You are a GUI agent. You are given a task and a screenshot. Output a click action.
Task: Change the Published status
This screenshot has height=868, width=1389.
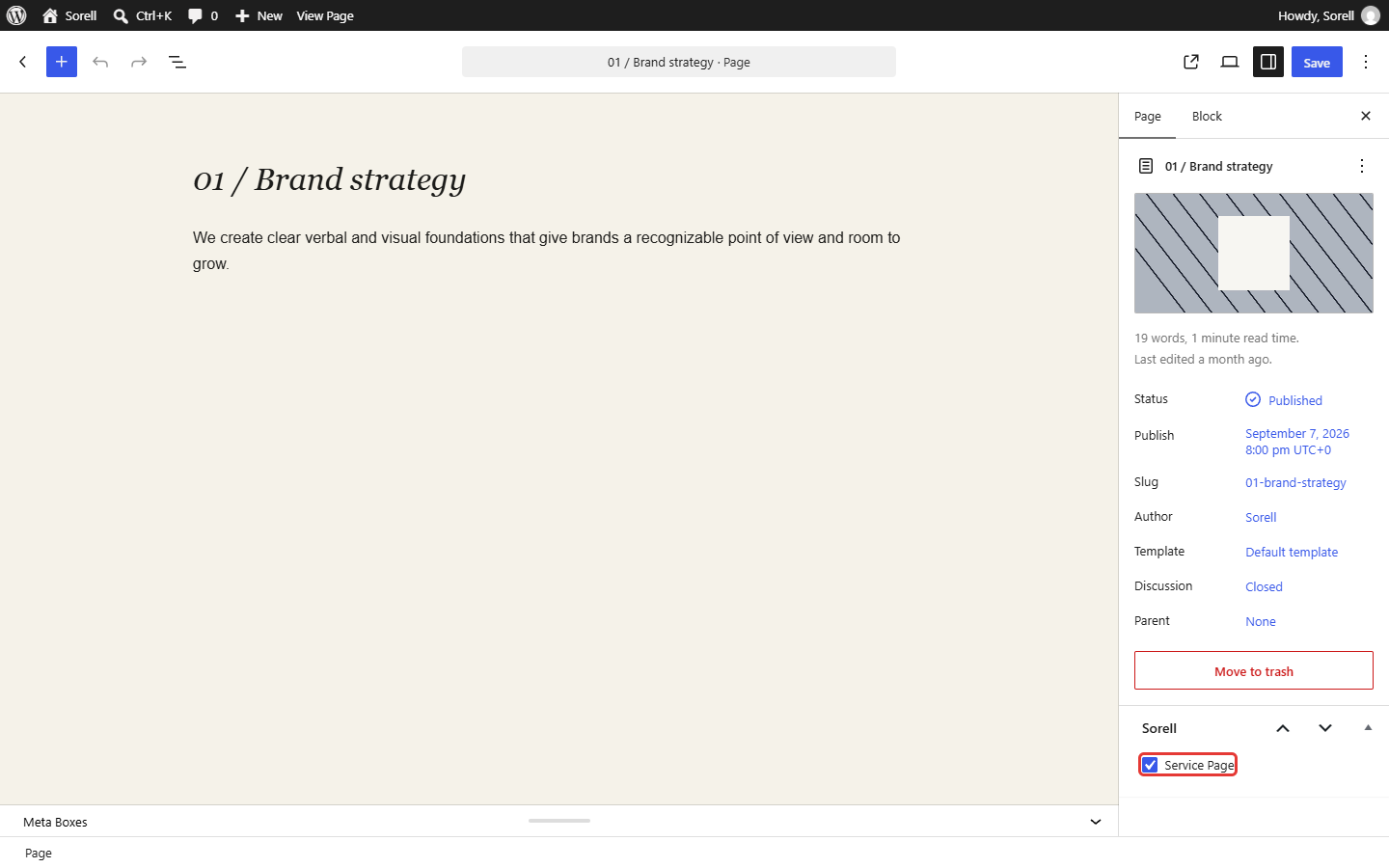click(1284, 400)
